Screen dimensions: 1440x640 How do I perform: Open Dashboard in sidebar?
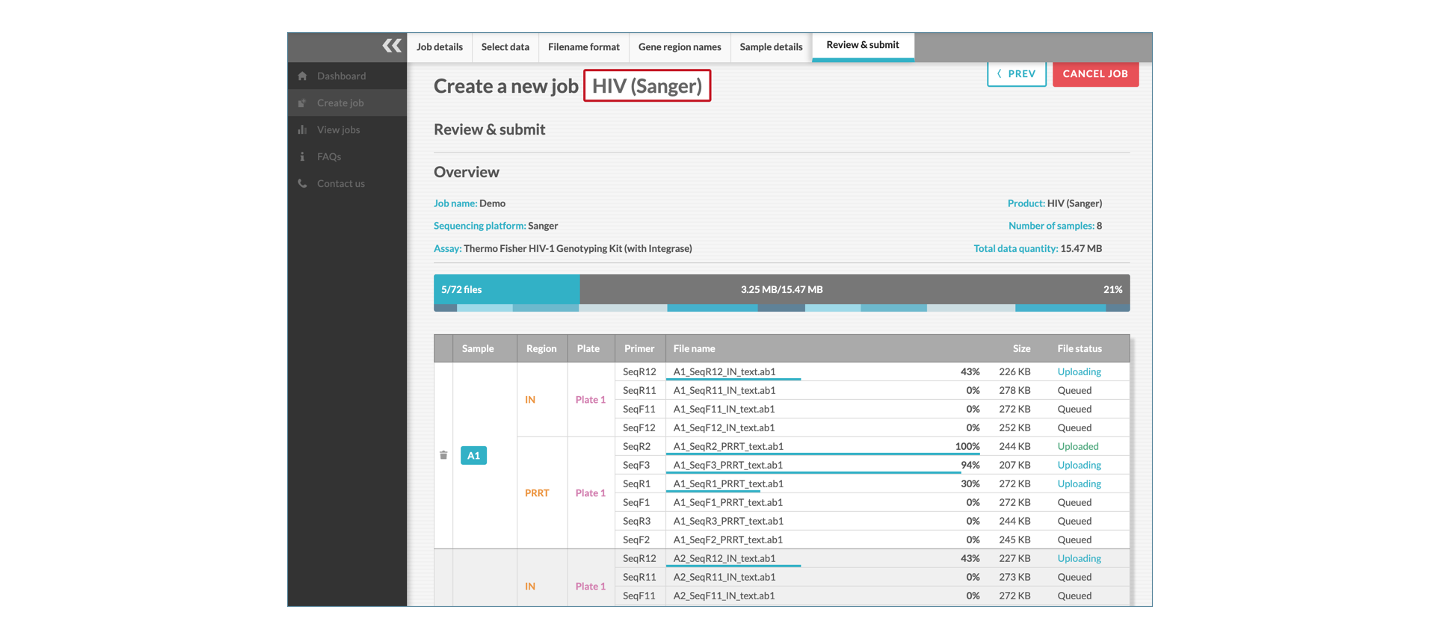click(347, 76)
